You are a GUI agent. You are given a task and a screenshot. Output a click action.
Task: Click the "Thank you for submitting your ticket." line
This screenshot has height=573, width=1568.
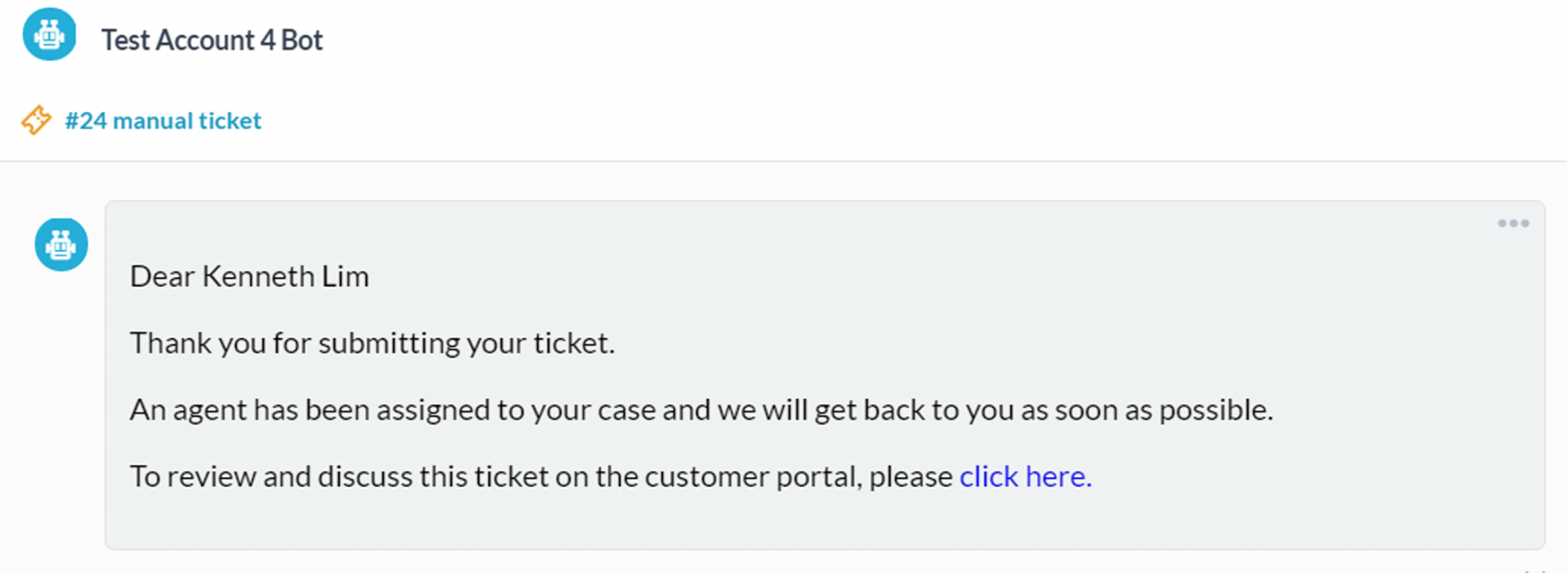click(372, 344)
